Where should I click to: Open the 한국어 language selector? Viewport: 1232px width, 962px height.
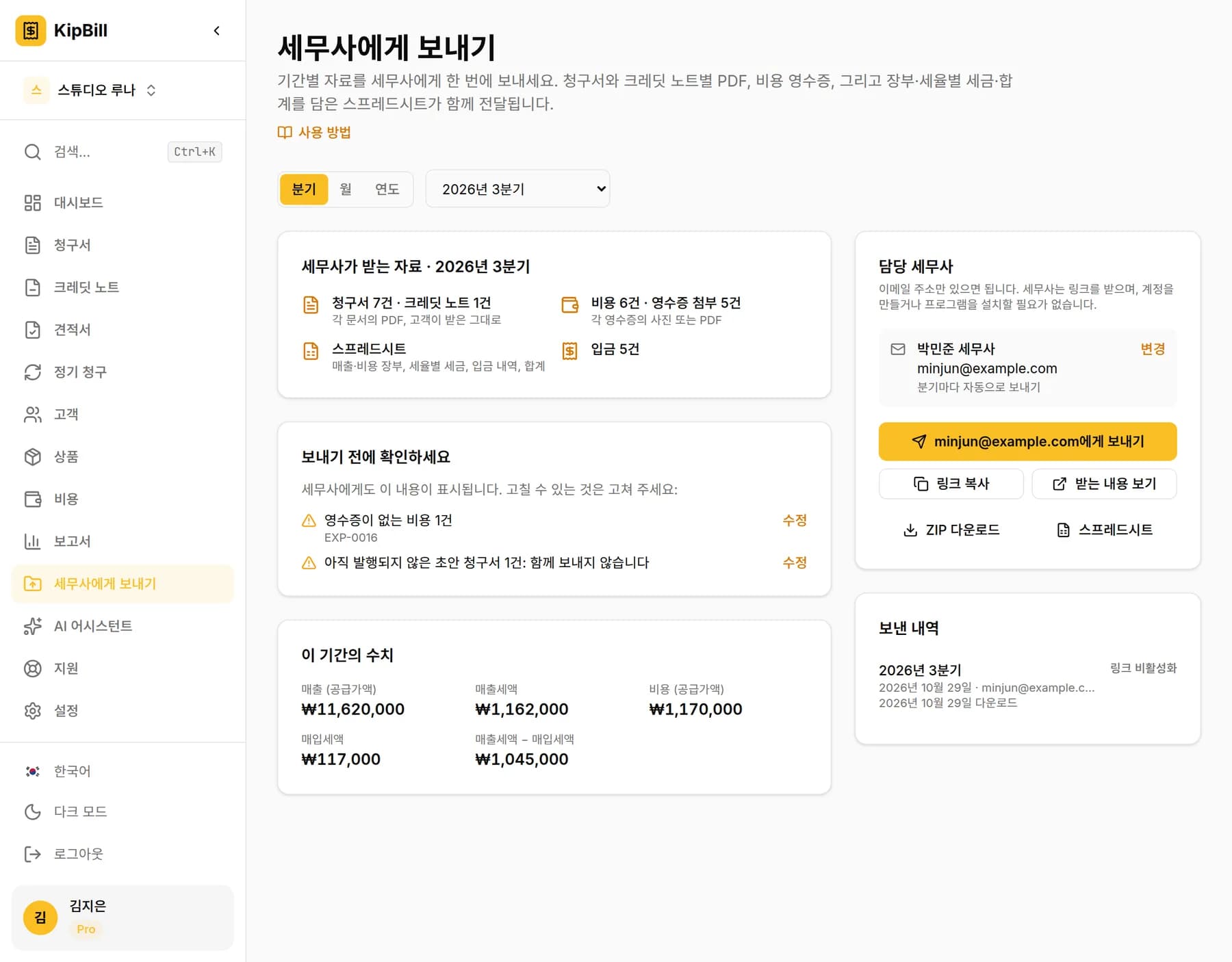tap(123, 771)
